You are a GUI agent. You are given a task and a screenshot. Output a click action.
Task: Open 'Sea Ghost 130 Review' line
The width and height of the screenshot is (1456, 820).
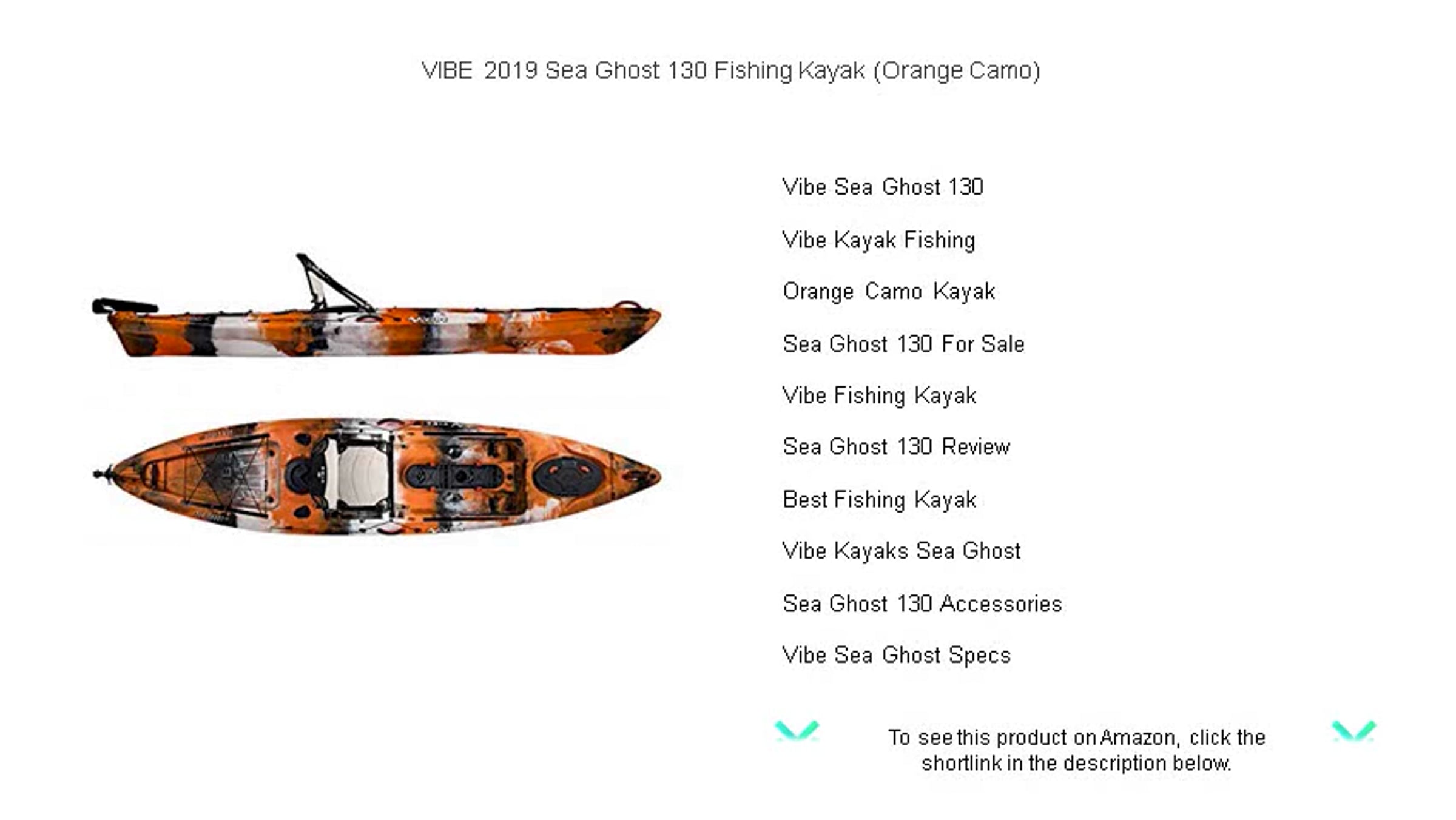[896, 447]
